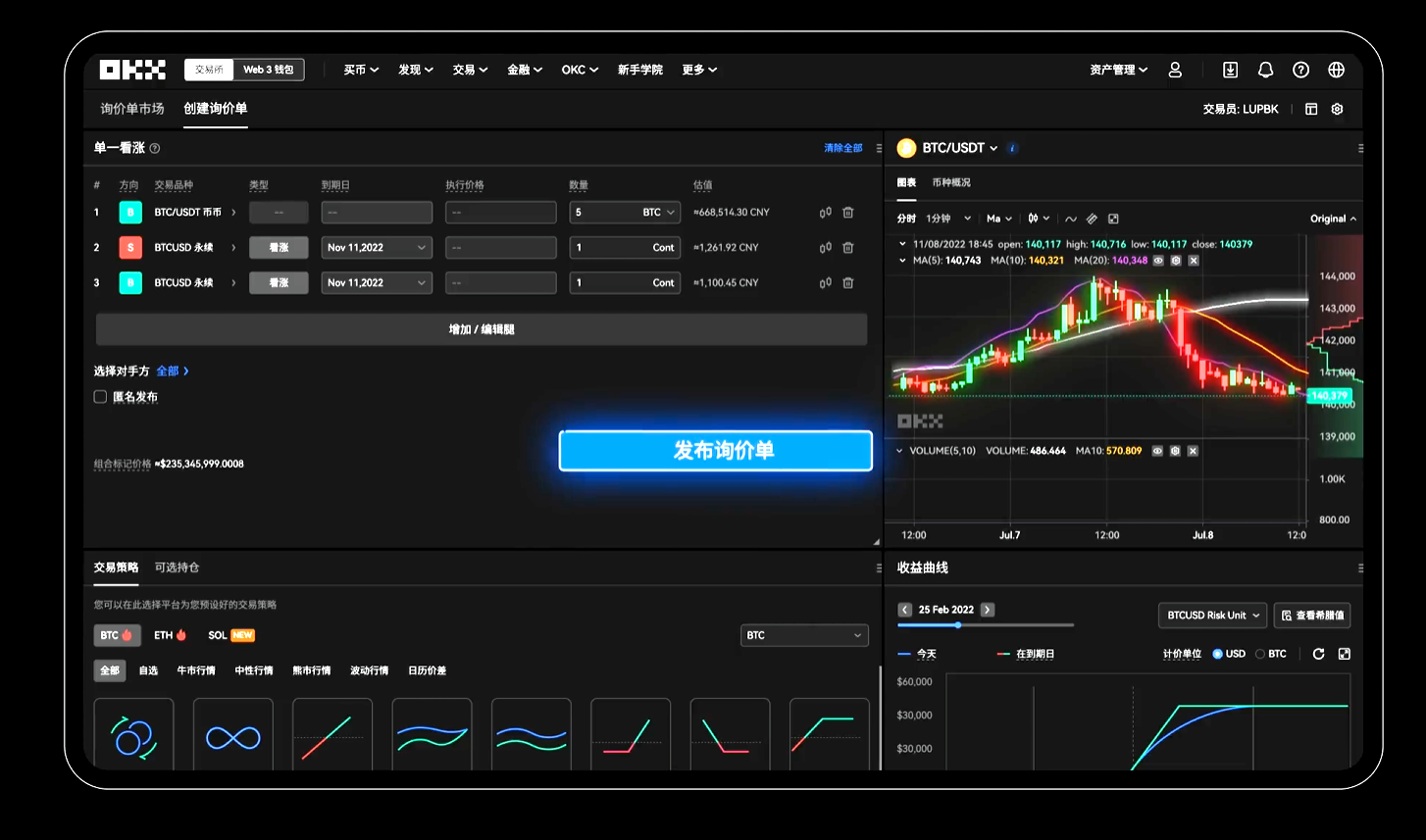Click the help icon next to 单一看涨
1426x840 pixels.
(x=155, y=148)
